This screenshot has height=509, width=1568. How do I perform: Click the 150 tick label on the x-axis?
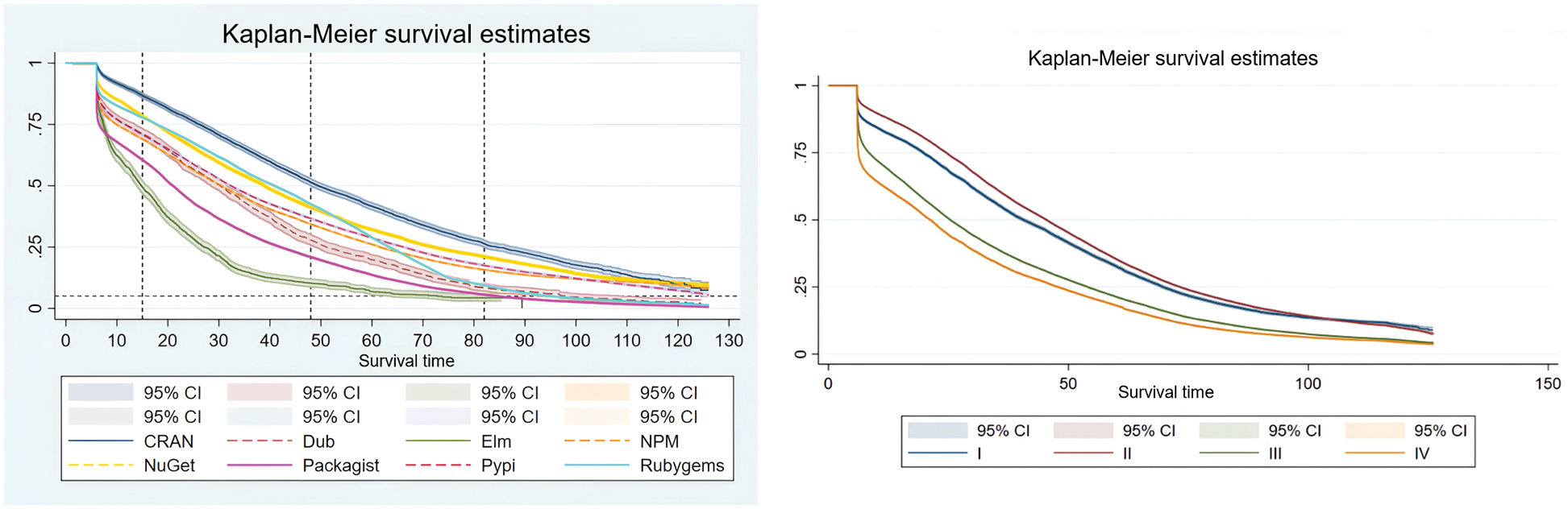[x=1547, y=383]
